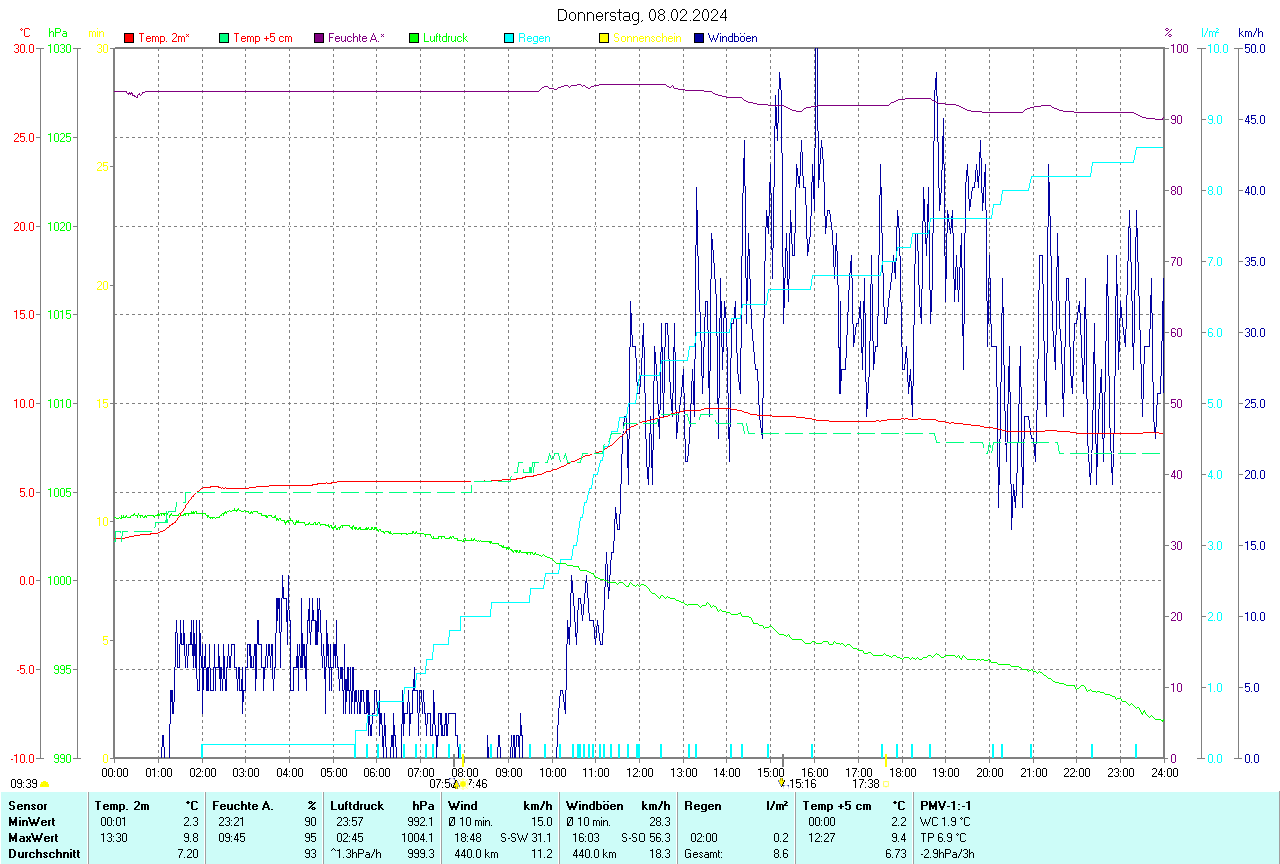This screenshot has width=1280, height=864.
Task: Select the 'Sonnenschein' legend label
Action: 647,38
